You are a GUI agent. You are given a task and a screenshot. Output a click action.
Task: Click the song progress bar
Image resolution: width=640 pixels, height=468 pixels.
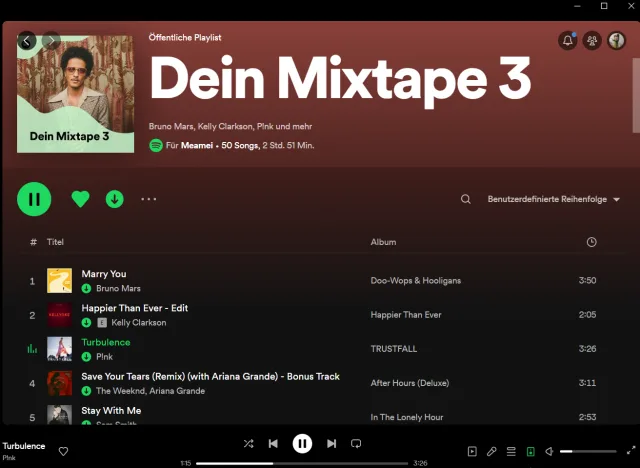coord(302,463)
